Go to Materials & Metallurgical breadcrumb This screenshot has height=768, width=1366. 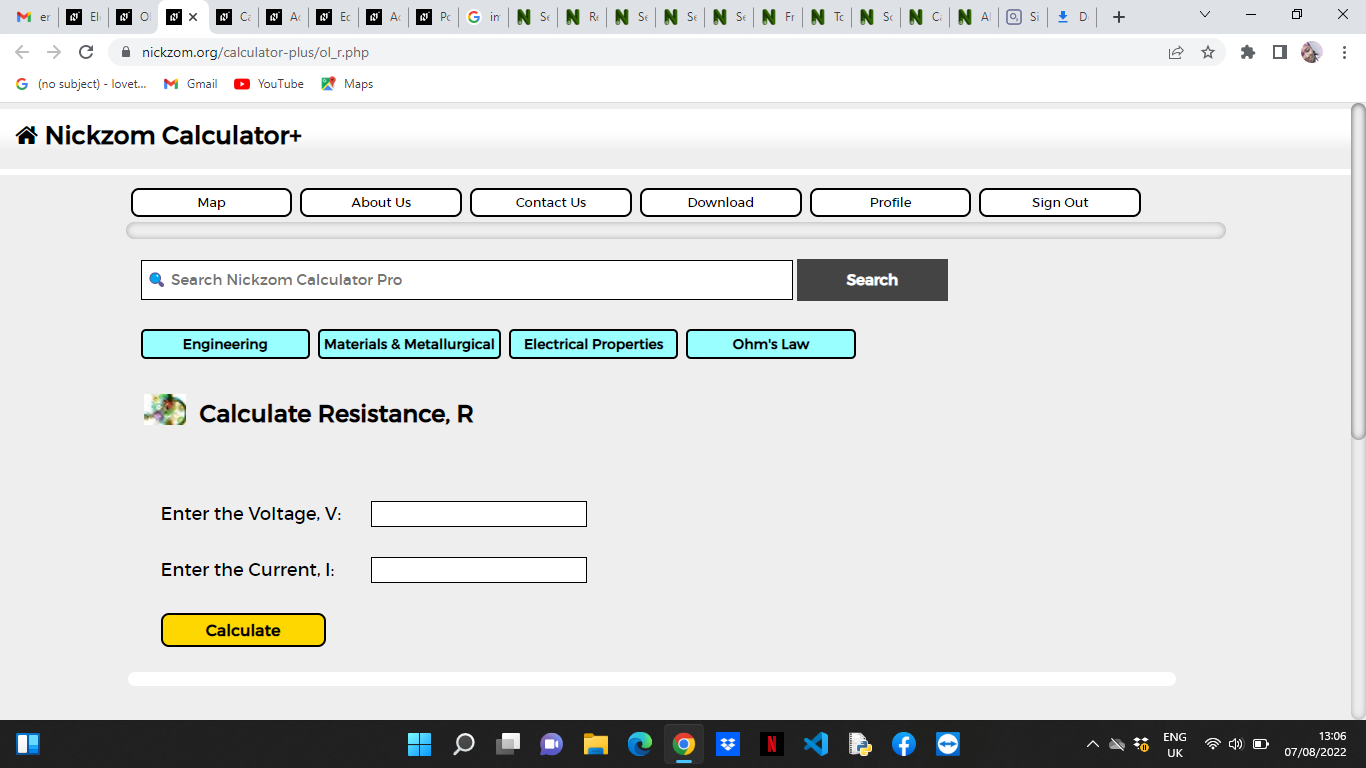(409, 344)
